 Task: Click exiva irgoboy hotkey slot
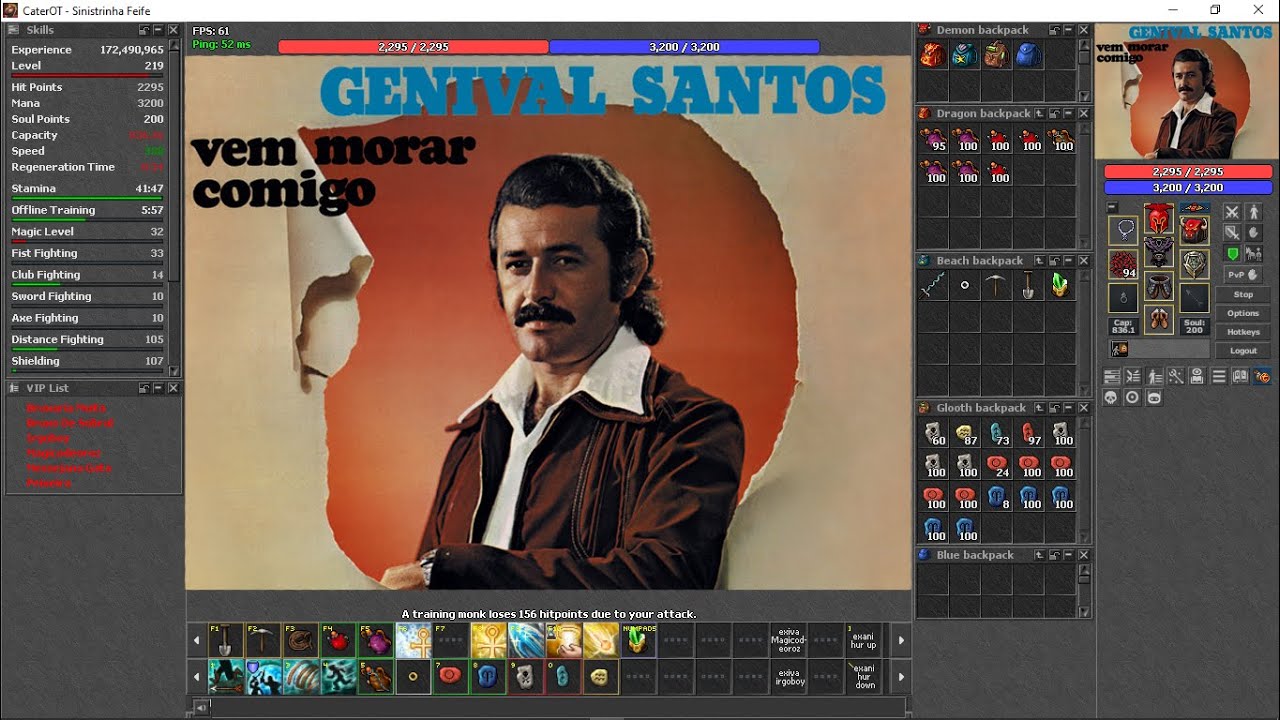(x=789, y=676)
